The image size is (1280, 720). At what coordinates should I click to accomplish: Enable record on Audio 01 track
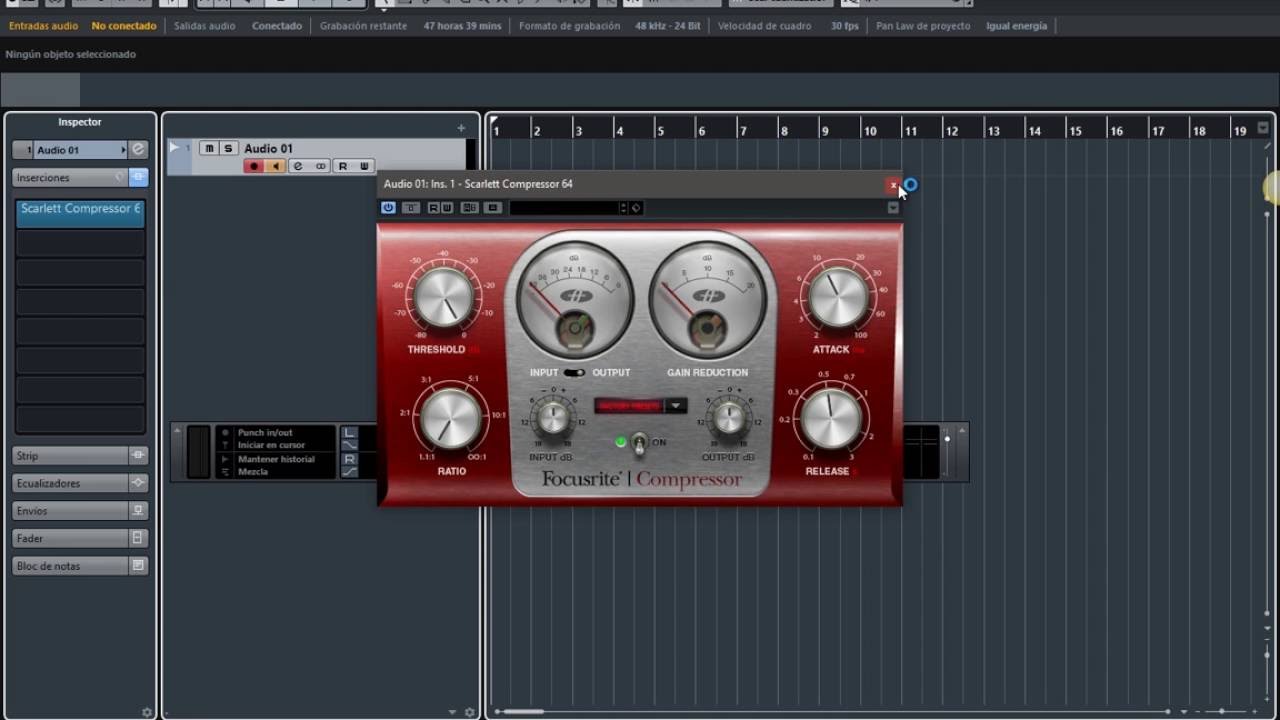pyautogui.click(x=254, y=166)
